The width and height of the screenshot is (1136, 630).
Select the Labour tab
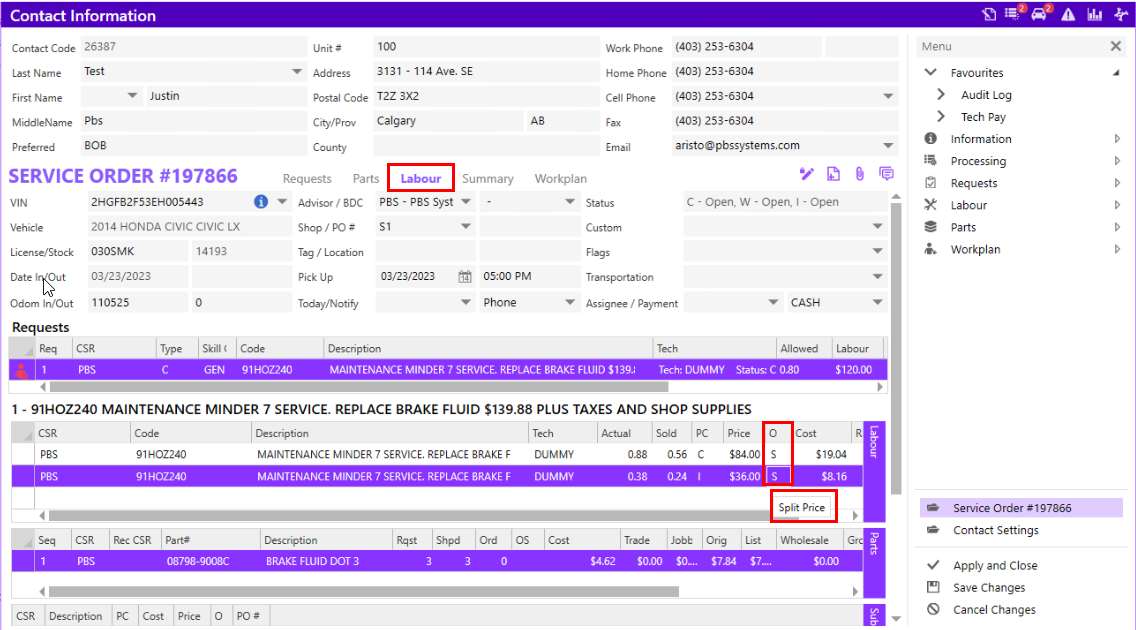421,178
